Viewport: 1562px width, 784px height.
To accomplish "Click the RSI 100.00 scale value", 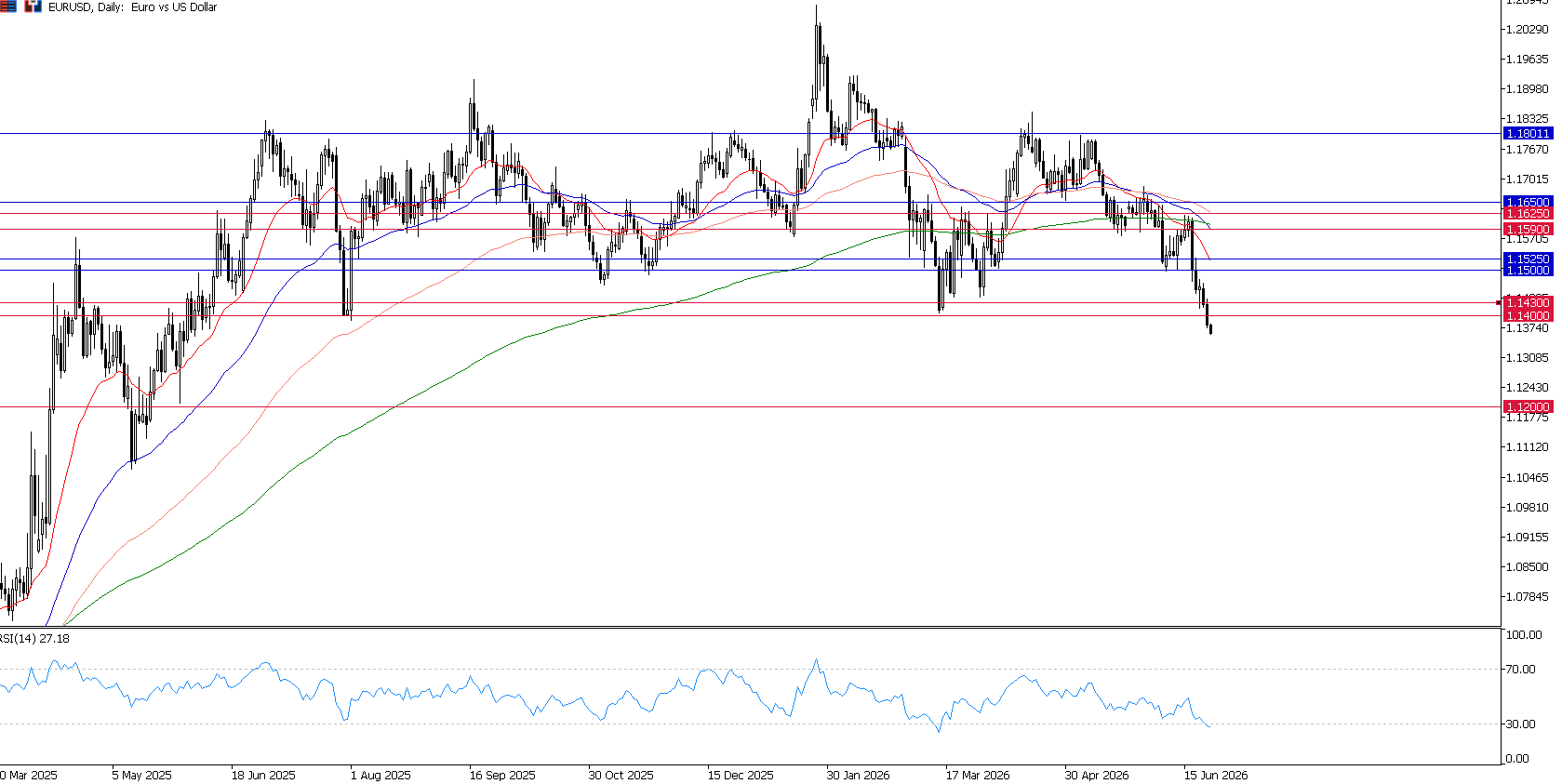I will pyautogui.click(x=1525, y=635).
